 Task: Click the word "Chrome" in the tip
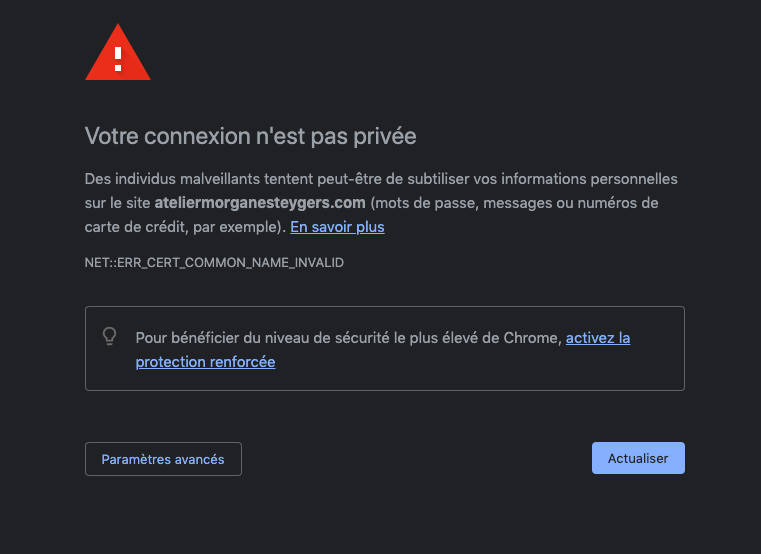pos(533,338)
